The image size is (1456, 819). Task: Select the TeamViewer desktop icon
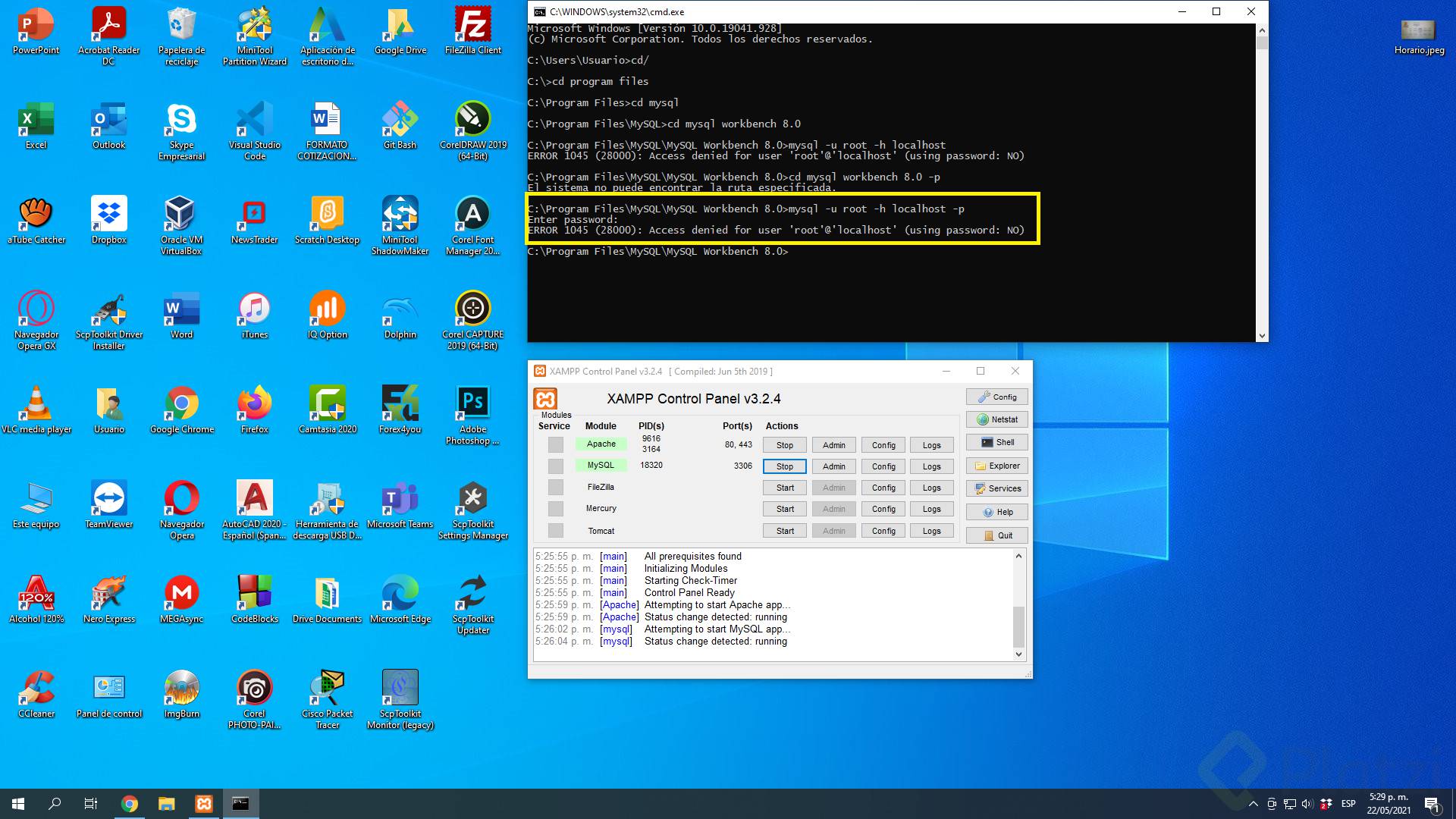(x=108, y=506)
